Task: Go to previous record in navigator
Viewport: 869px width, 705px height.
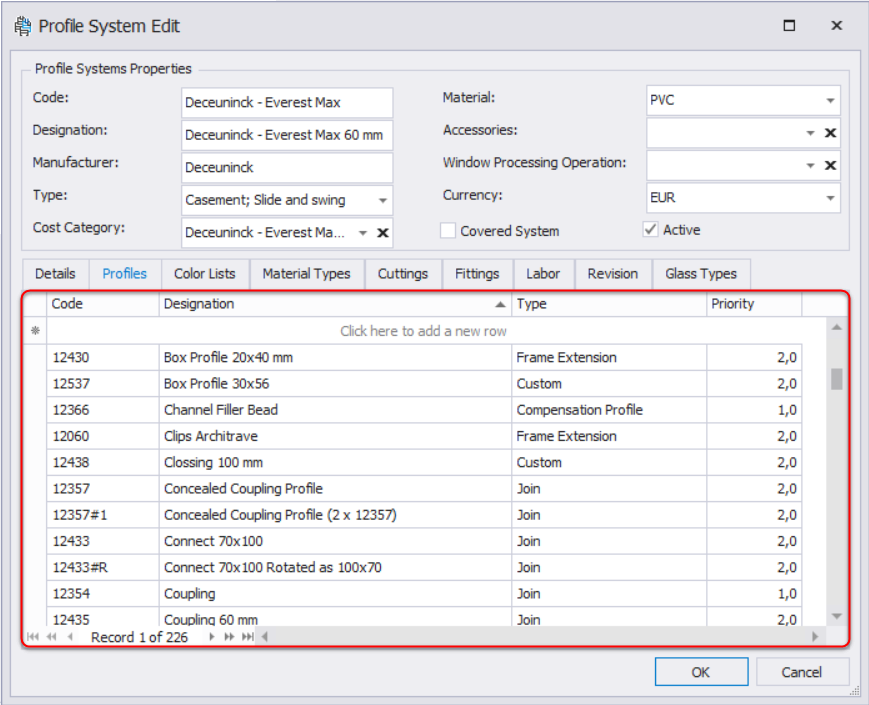Action: 70,637
